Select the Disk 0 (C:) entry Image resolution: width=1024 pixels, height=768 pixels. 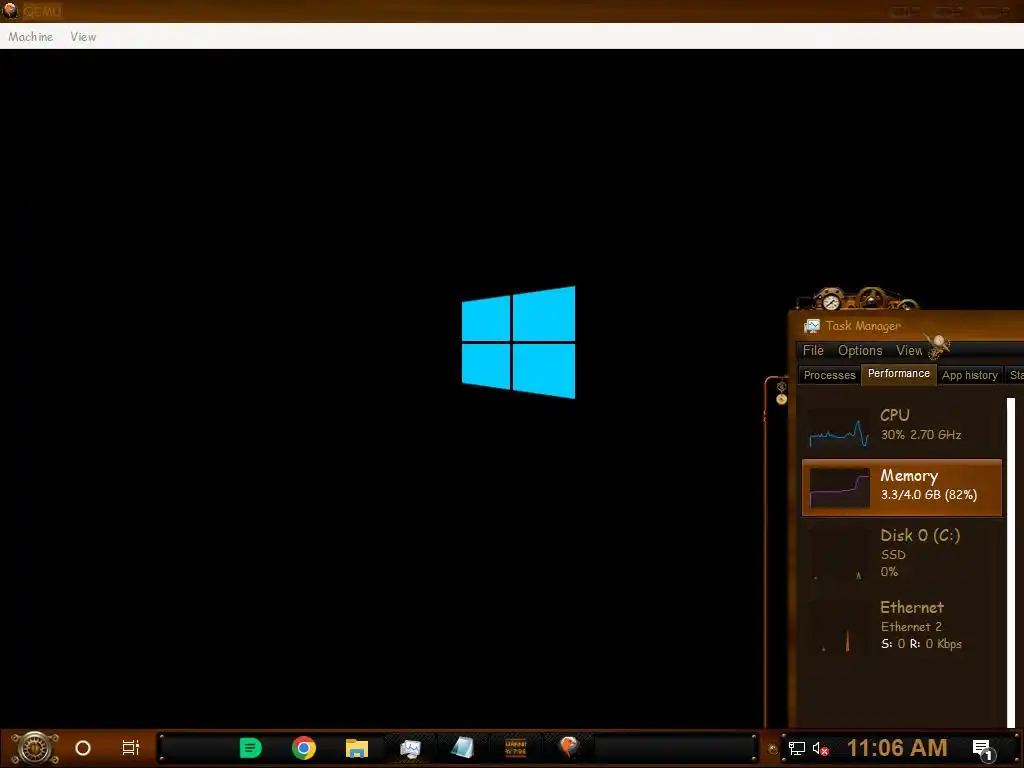pos(901,552)
